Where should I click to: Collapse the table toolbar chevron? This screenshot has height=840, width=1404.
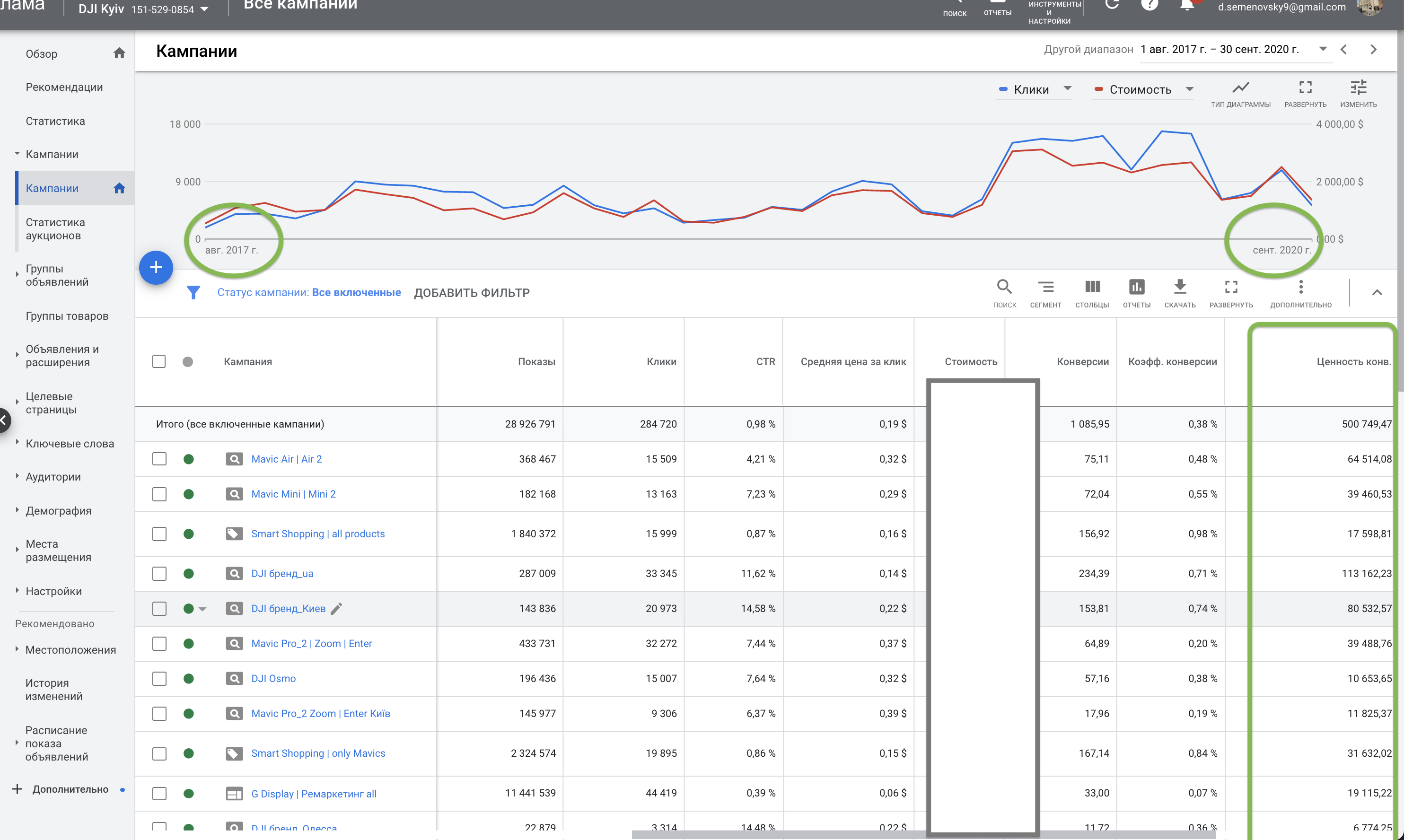(1377, 293)
